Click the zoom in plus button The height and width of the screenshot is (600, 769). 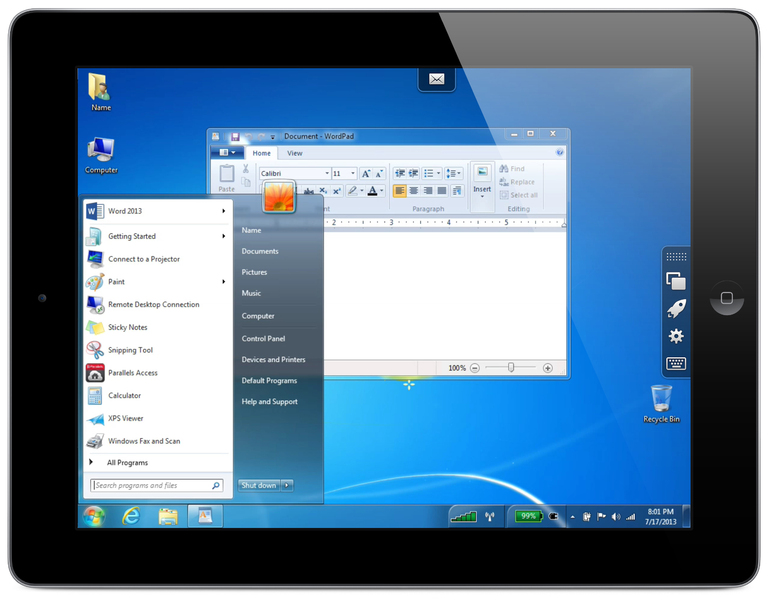pyautogui.click(x=548, y=368)
